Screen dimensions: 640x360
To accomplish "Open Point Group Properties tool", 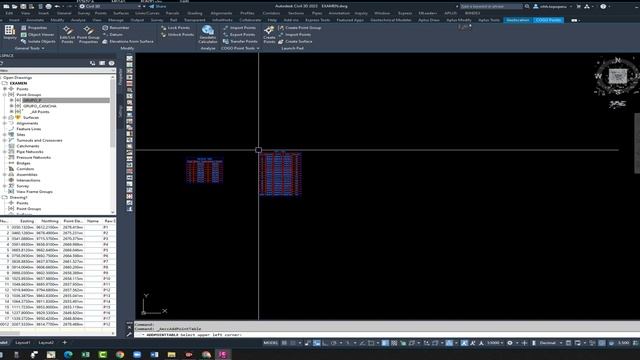I will 88,34.
